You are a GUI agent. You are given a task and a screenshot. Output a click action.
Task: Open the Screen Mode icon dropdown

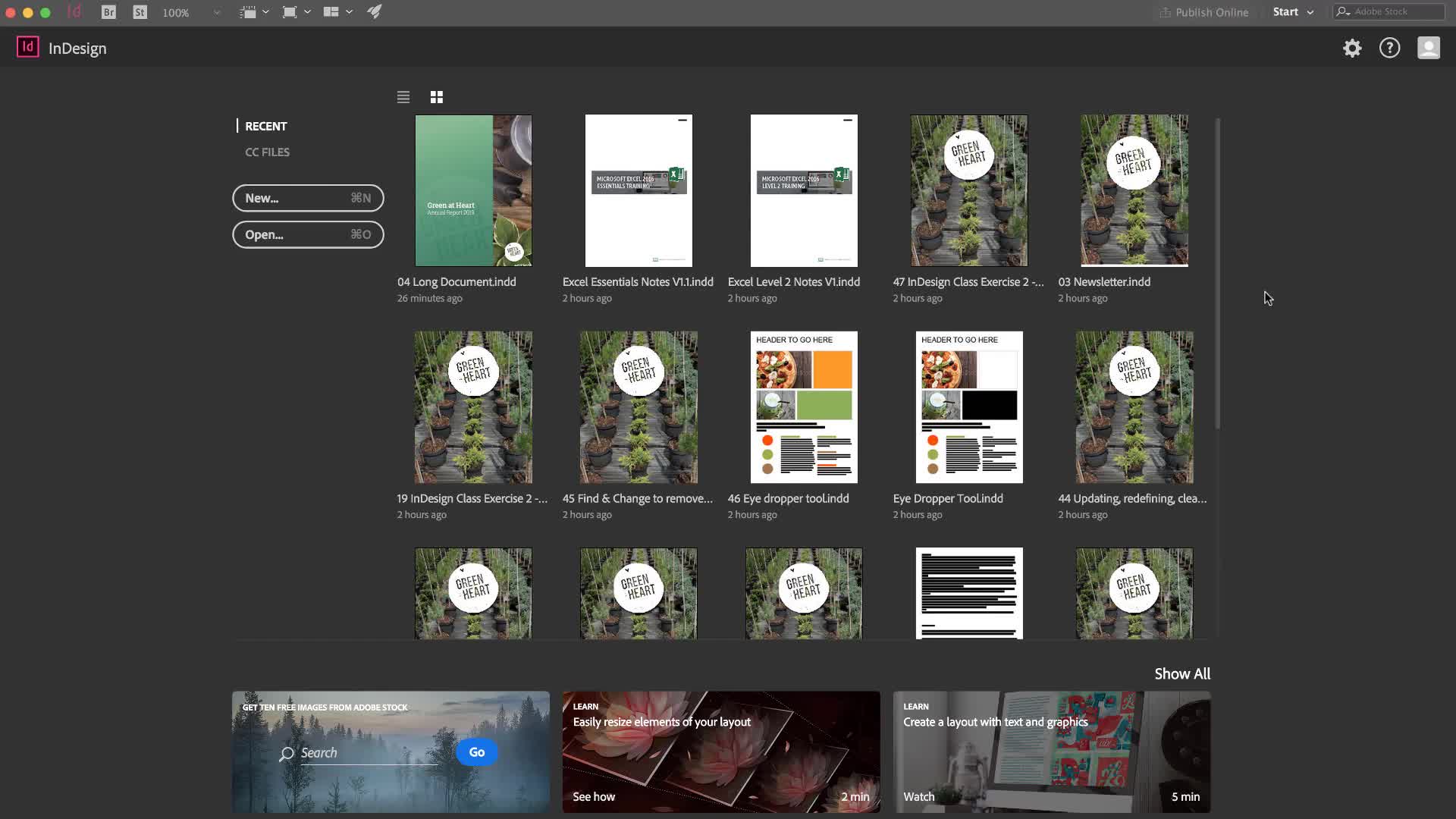296,12
